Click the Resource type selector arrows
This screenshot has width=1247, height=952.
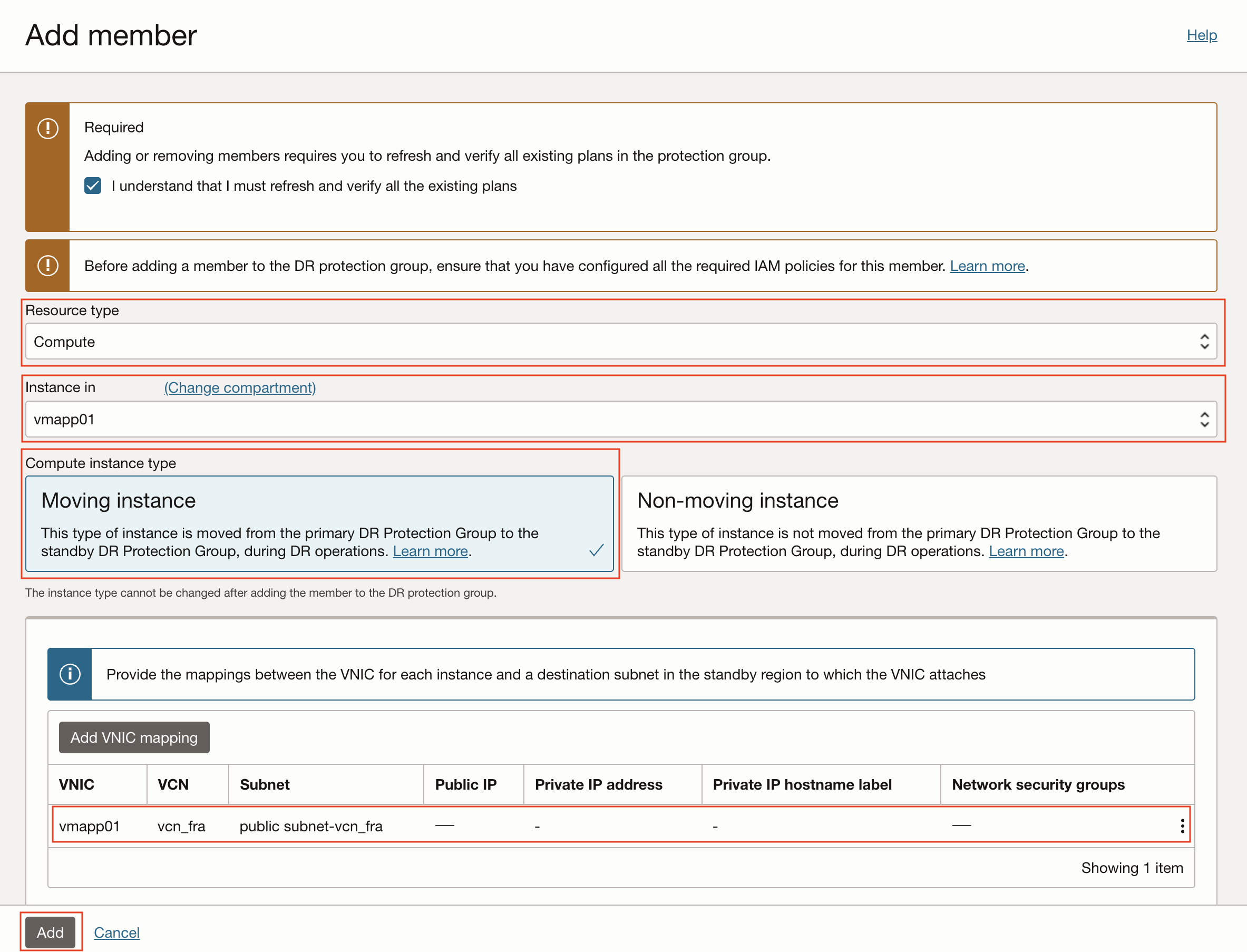(1204, 341)
